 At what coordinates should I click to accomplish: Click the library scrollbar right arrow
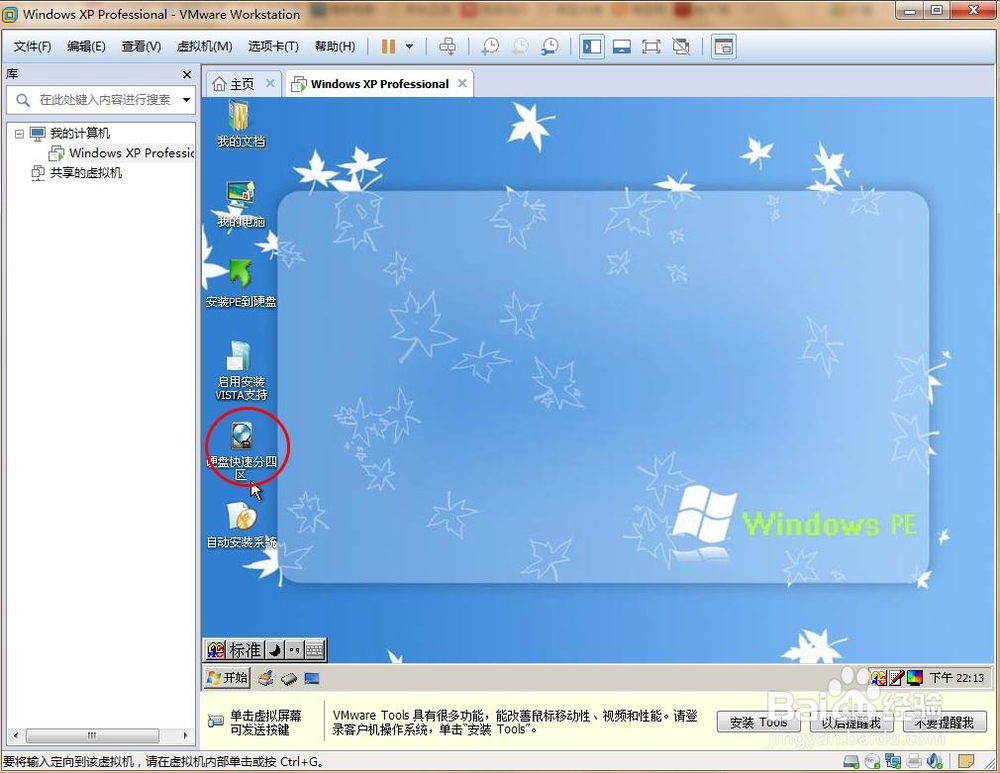[x=185, y=735]
